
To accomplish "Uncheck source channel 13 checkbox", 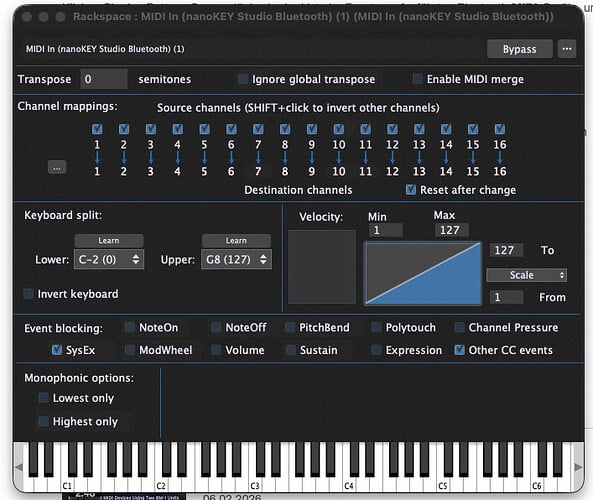I will (419, 129).
